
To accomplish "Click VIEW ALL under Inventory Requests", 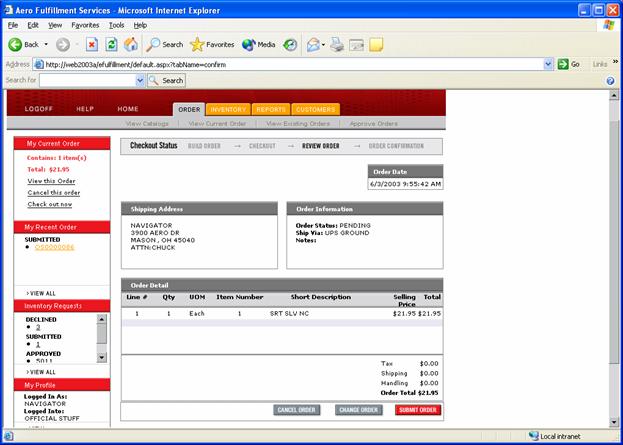I will tap(41, 372).
